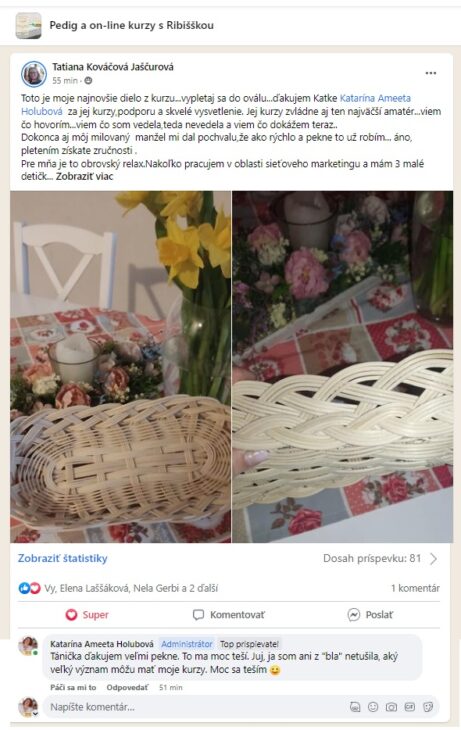Expand the post text with 'Zobraziť viac'
The width and height of the screenshot is (461, 730).
coord(84,176)
